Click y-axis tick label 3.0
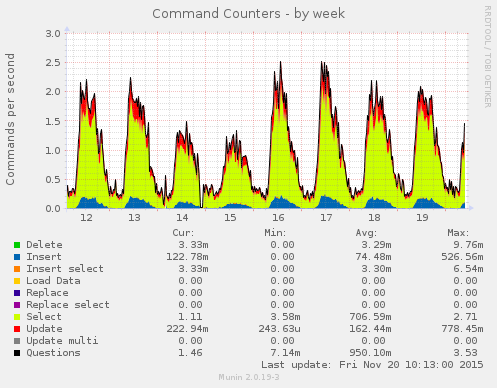Screen dimensions: 497x388 click(x=53, y=34)
